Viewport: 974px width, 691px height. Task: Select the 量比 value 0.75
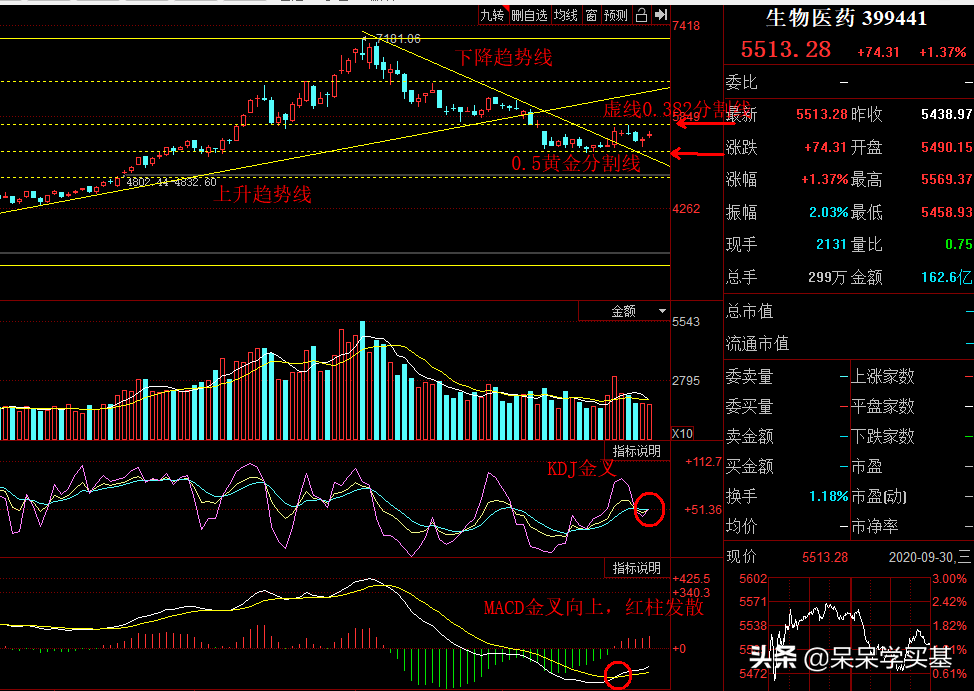[958, 245]
